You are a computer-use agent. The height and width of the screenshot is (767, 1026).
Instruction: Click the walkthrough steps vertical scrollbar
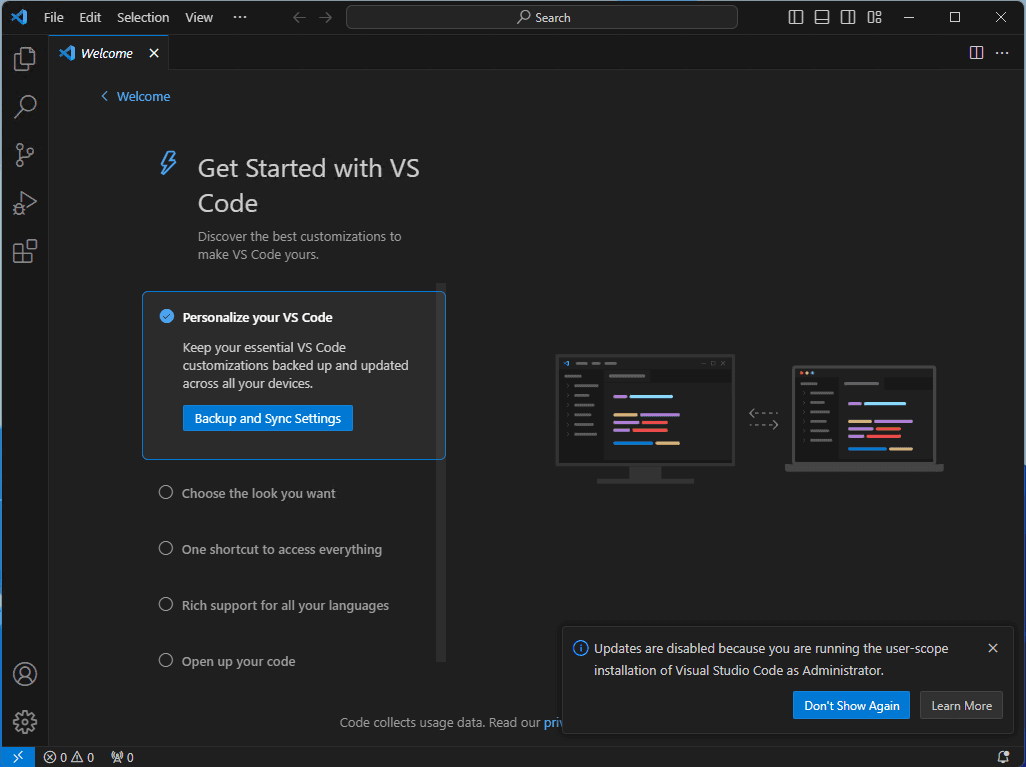coord(441,470)
